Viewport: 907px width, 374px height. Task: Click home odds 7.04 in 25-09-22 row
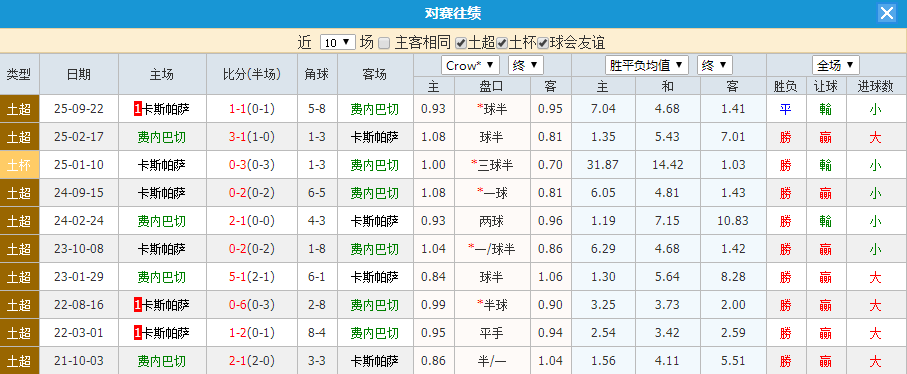(604, 109)
